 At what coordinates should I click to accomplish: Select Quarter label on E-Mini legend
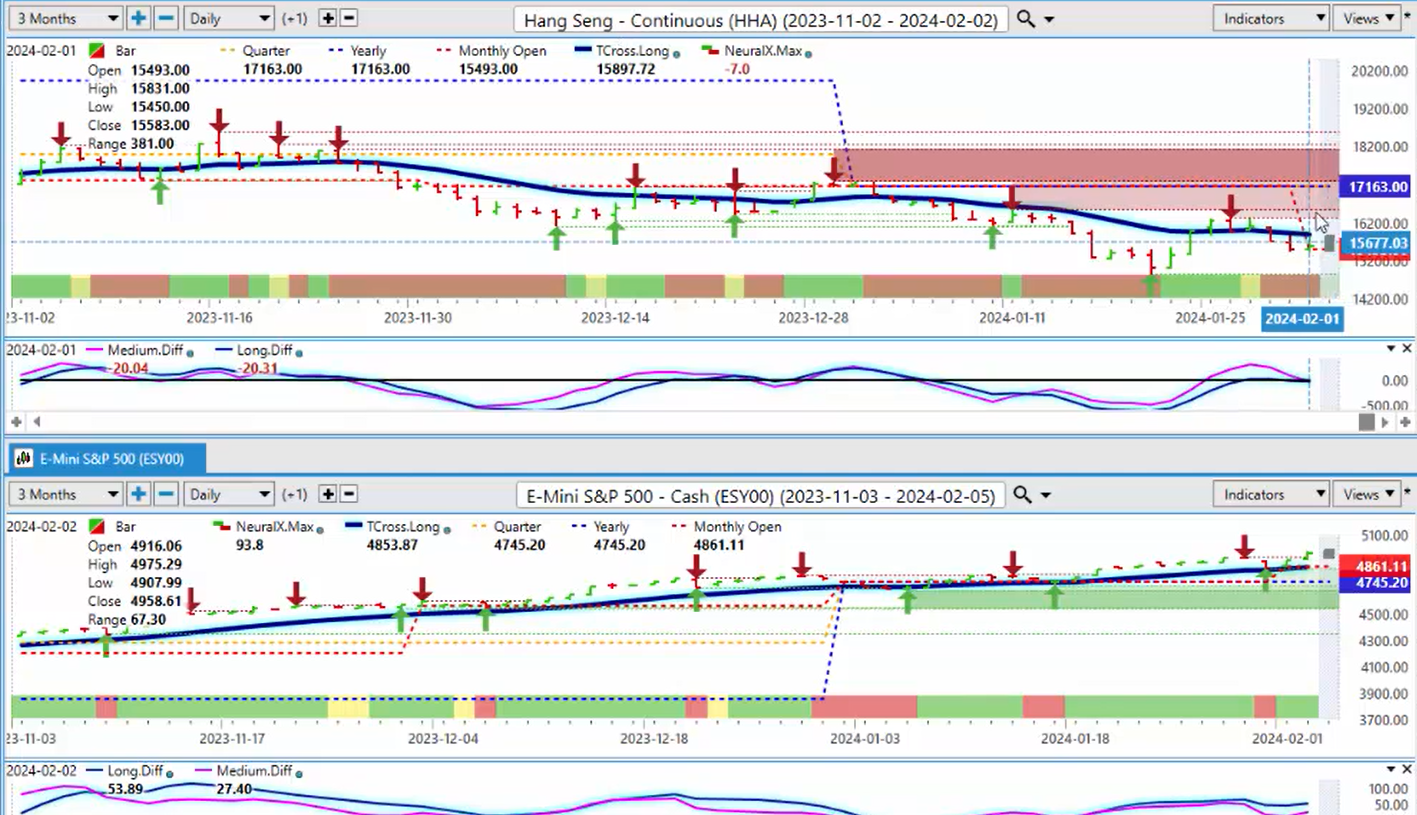517,527
